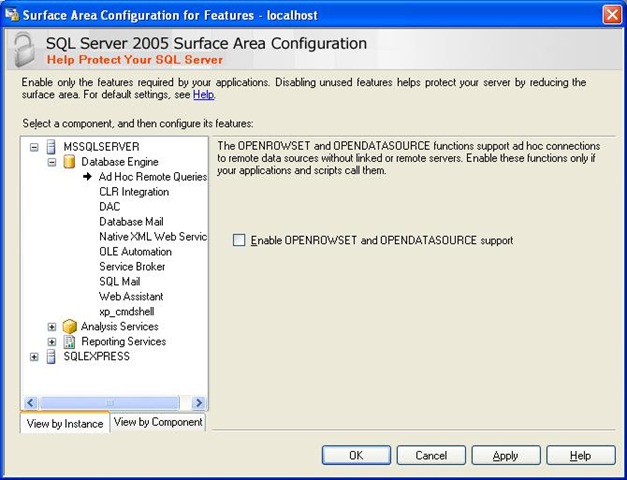Image resolution: width=627 pixels, height=480 pixels.
Task: Select the xp_cmdshell feature
Action: pyautogui.click(x=126, y=312)
